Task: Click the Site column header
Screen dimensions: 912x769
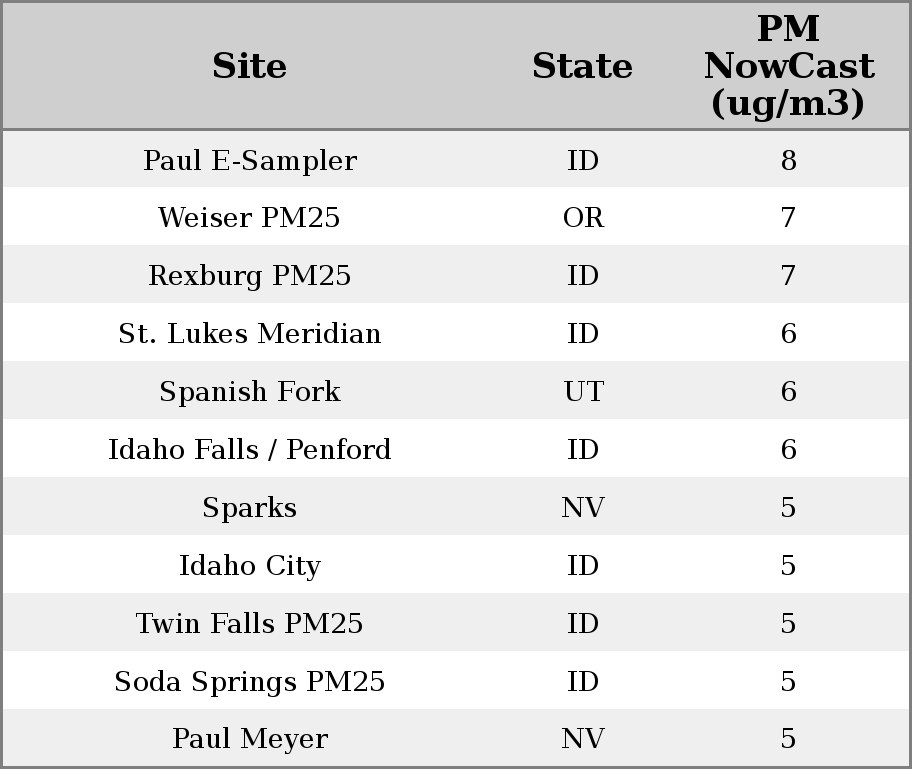Action: pyautogui.click(x=249, y=67)
